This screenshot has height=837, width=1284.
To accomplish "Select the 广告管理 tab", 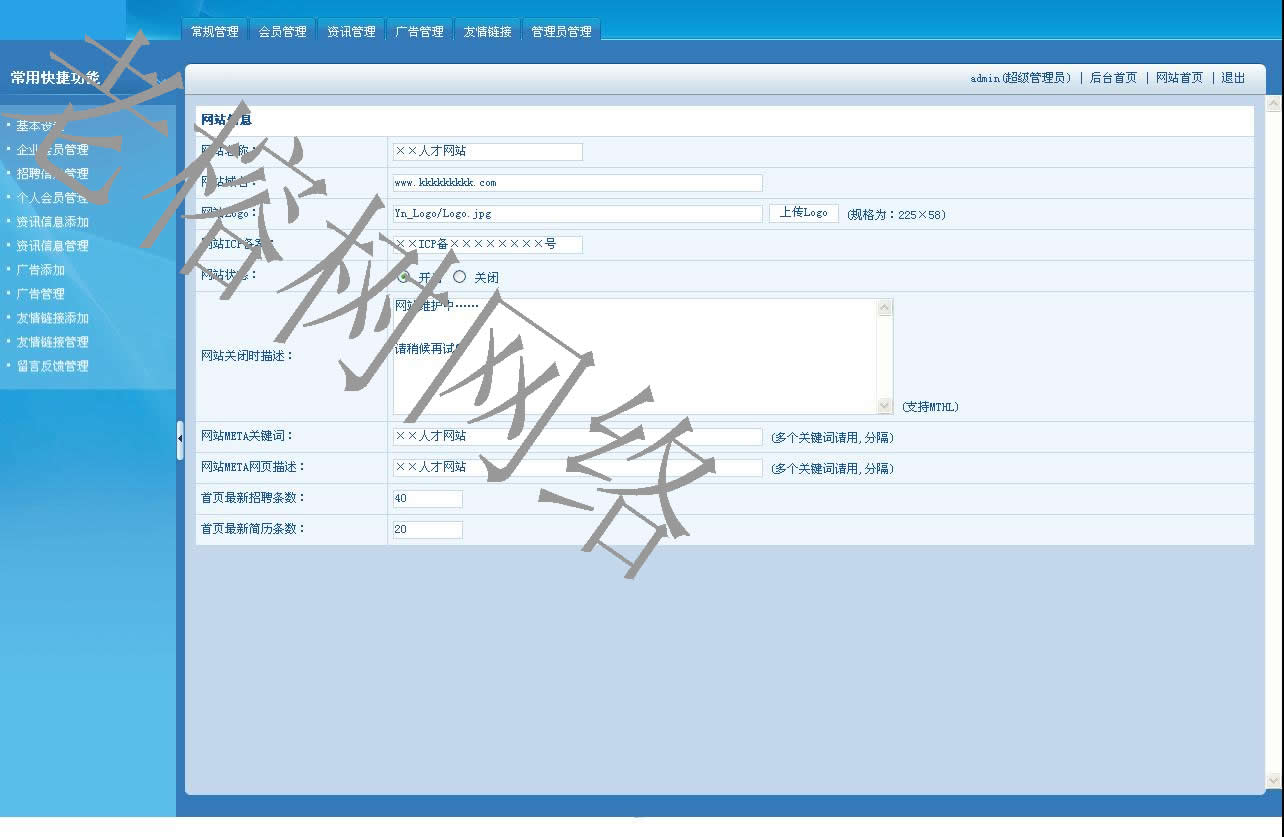I will pos(419,31).
